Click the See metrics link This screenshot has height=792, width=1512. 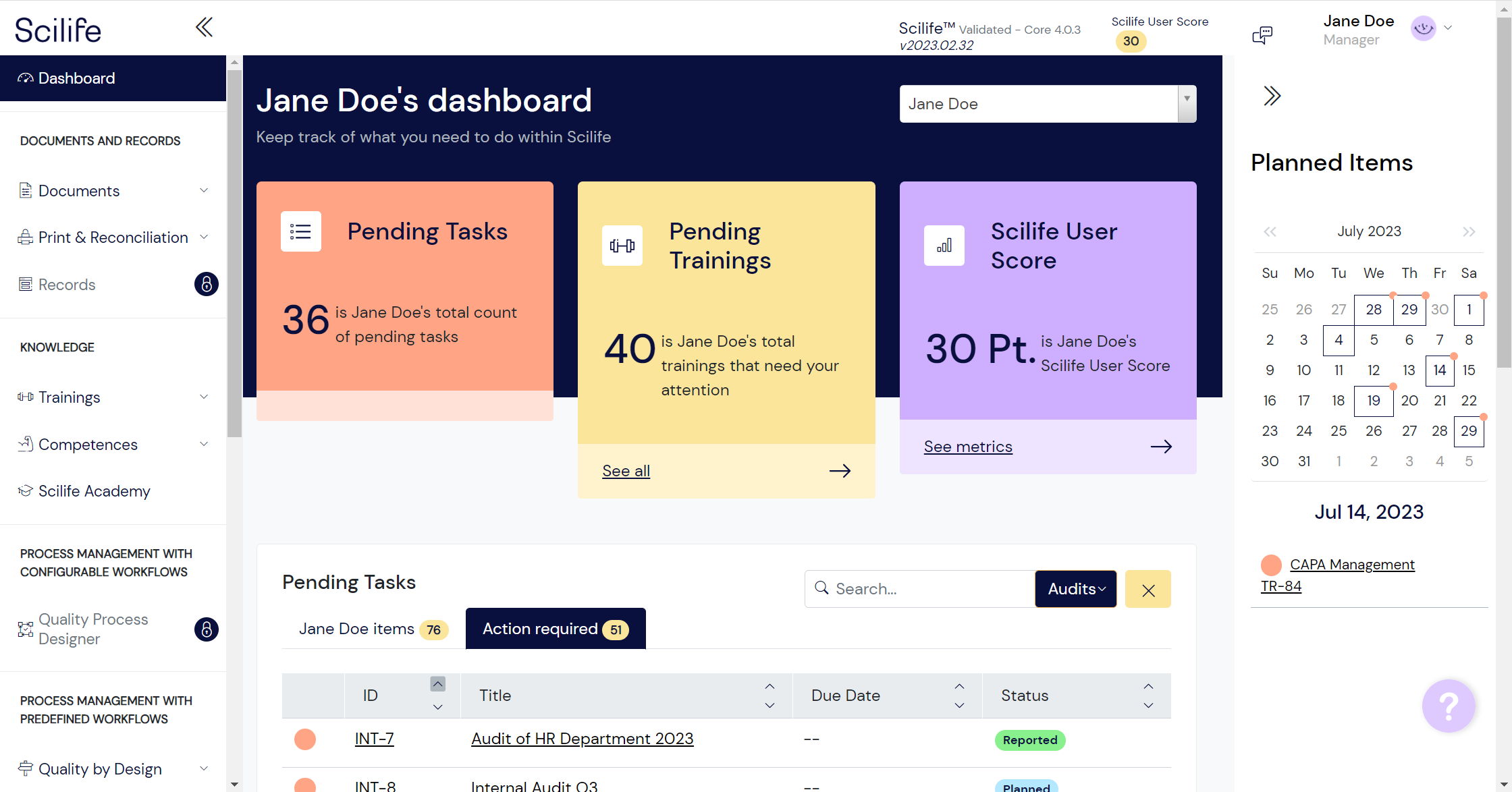click(968, 447)
